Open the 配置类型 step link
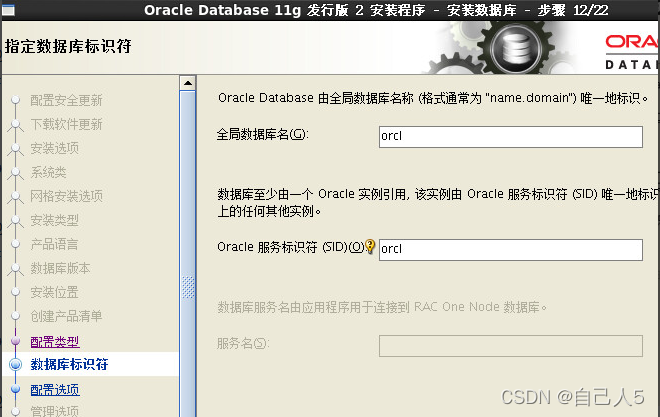Screen dimensions: 660x417 pos(55,342)
